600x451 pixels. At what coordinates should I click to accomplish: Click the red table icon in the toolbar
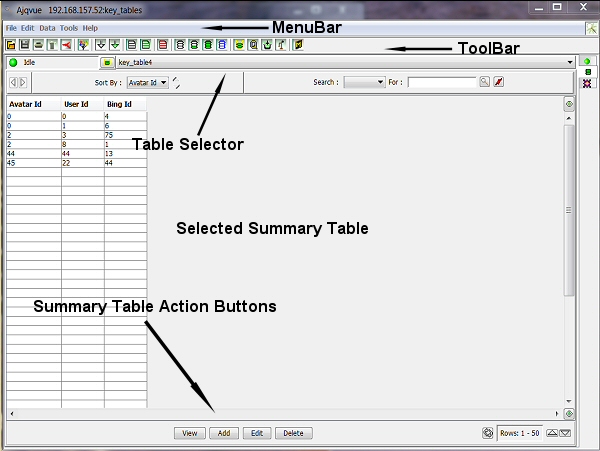162,45
